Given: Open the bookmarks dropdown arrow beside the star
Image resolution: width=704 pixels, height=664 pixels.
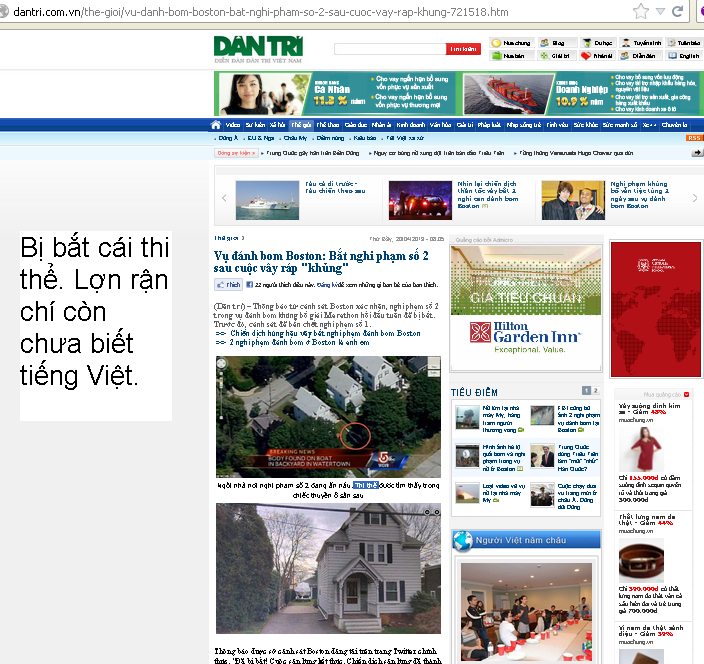Looking at the screenshot, I should [x=660, y=12].
